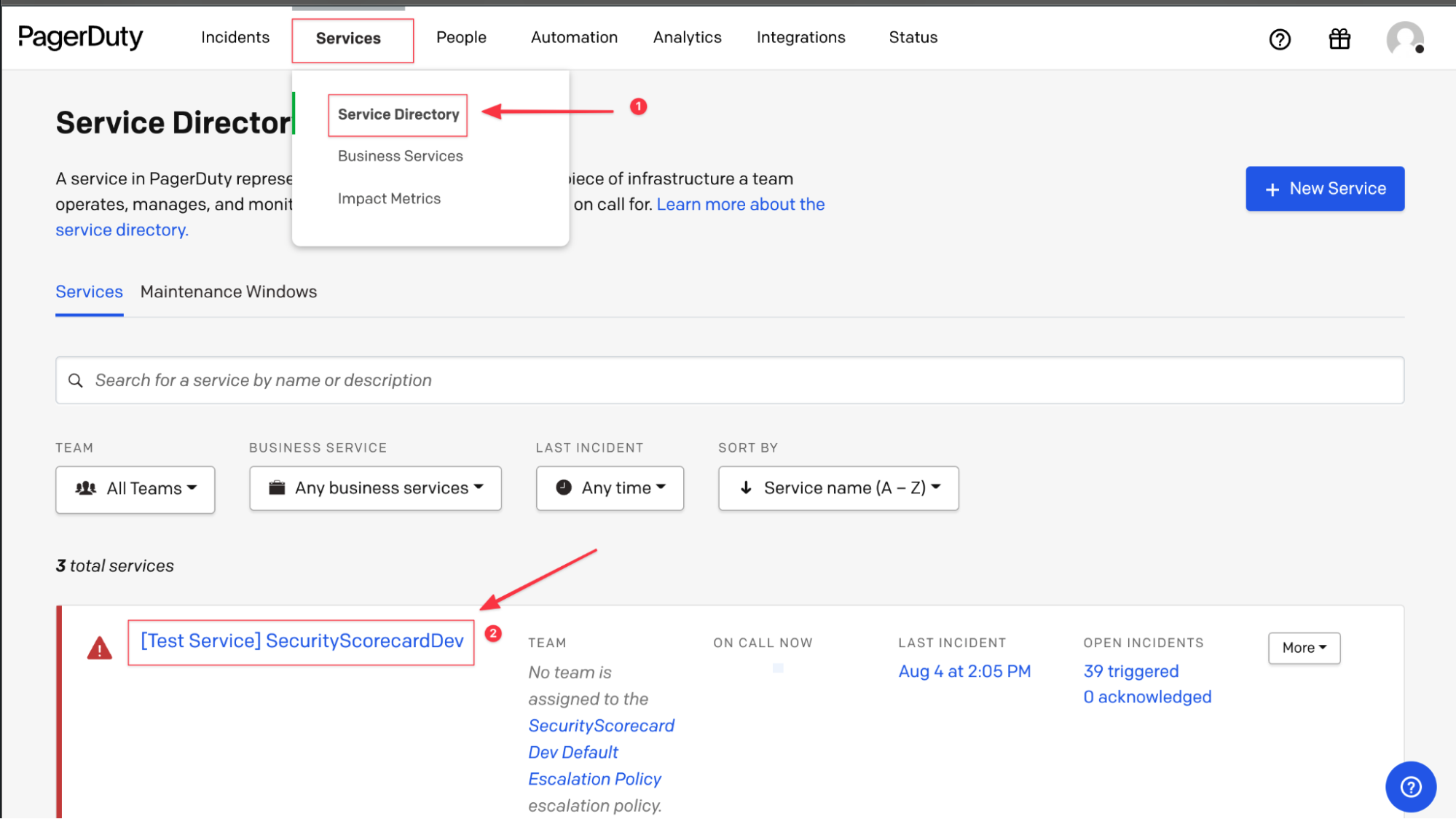Open the Integrations menu
Image resolution: width=1456 pixels, height=819 pixels.
coord(800,37)
